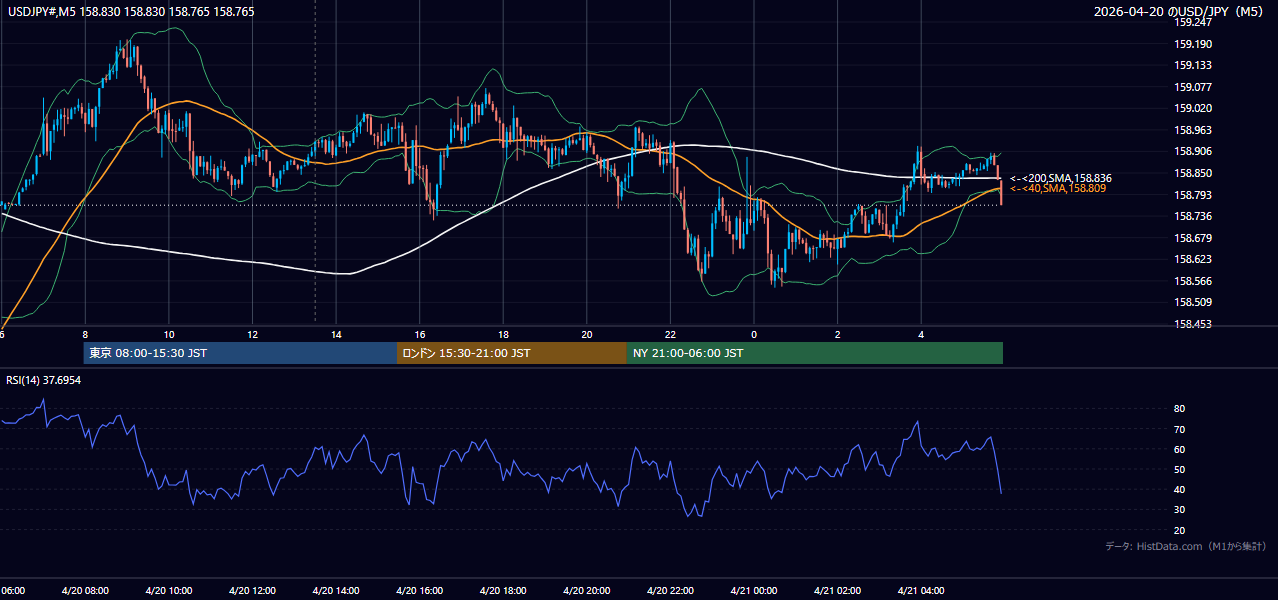Click price axis value 158.793
The height and width of the screenshot is (600, 1278).
pos(1193,195)
